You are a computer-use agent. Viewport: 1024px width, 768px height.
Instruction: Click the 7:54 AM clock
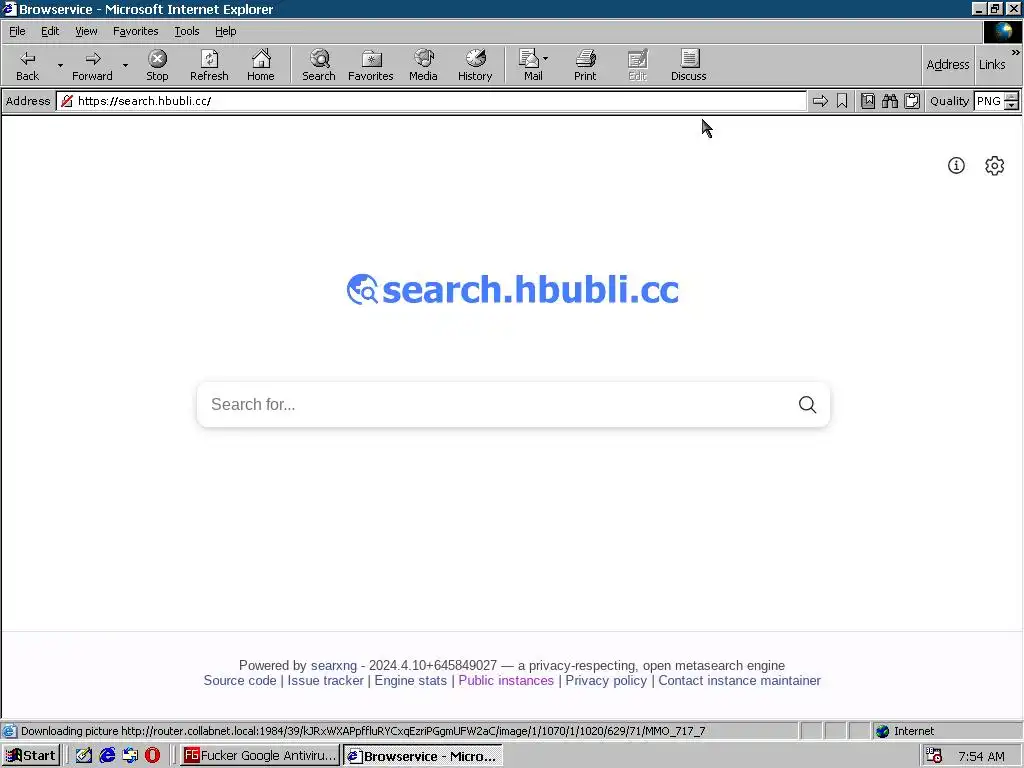(981, 756)
